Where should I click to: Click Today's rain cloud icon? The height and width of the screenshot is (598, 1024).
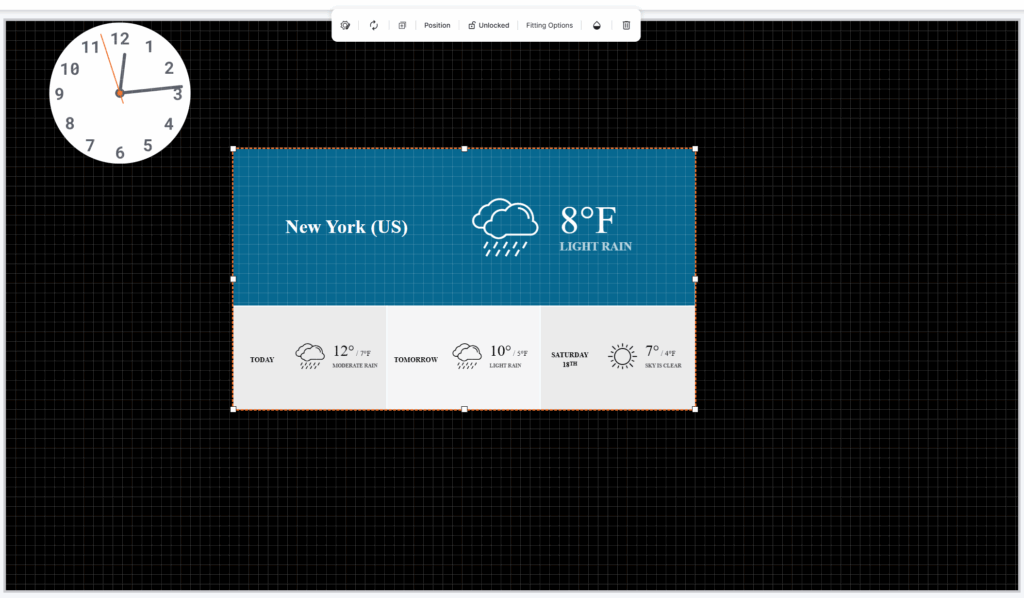[x=310, y=356]
